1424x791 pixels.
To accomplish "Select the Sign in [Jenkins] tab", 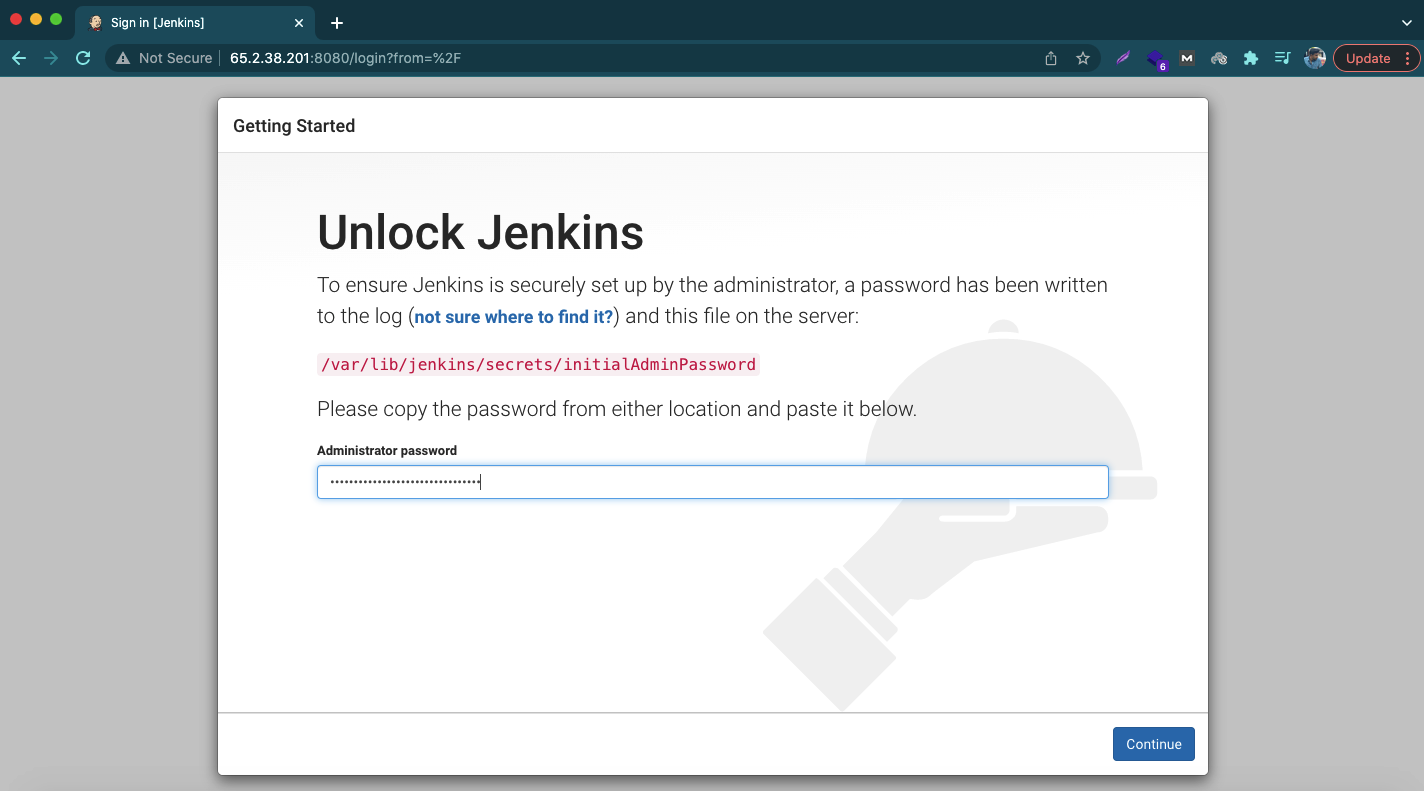I will tap(196, 22).
